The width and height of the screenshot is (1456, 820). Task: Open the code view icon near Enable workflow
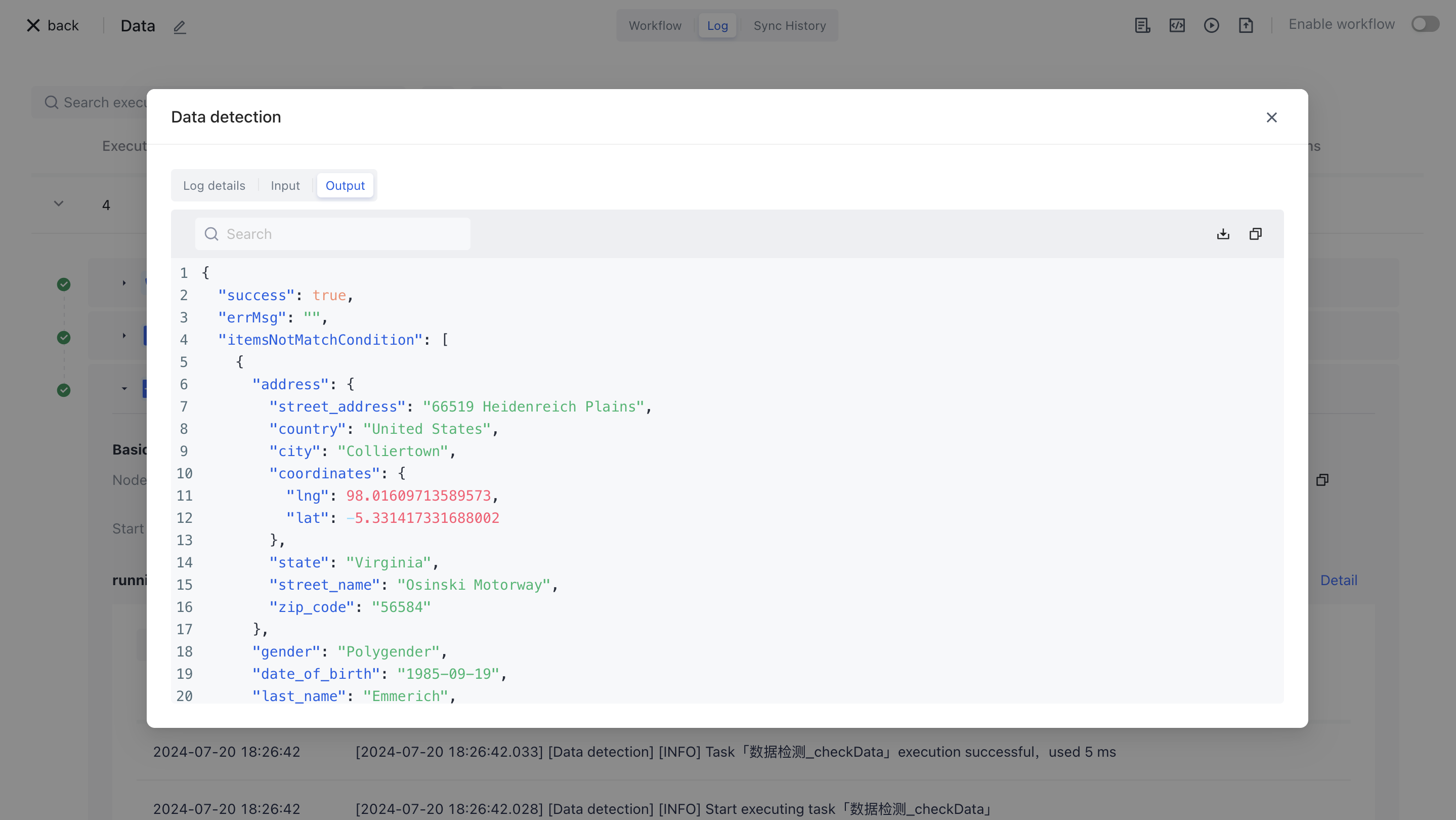(x=1177, y=25)
